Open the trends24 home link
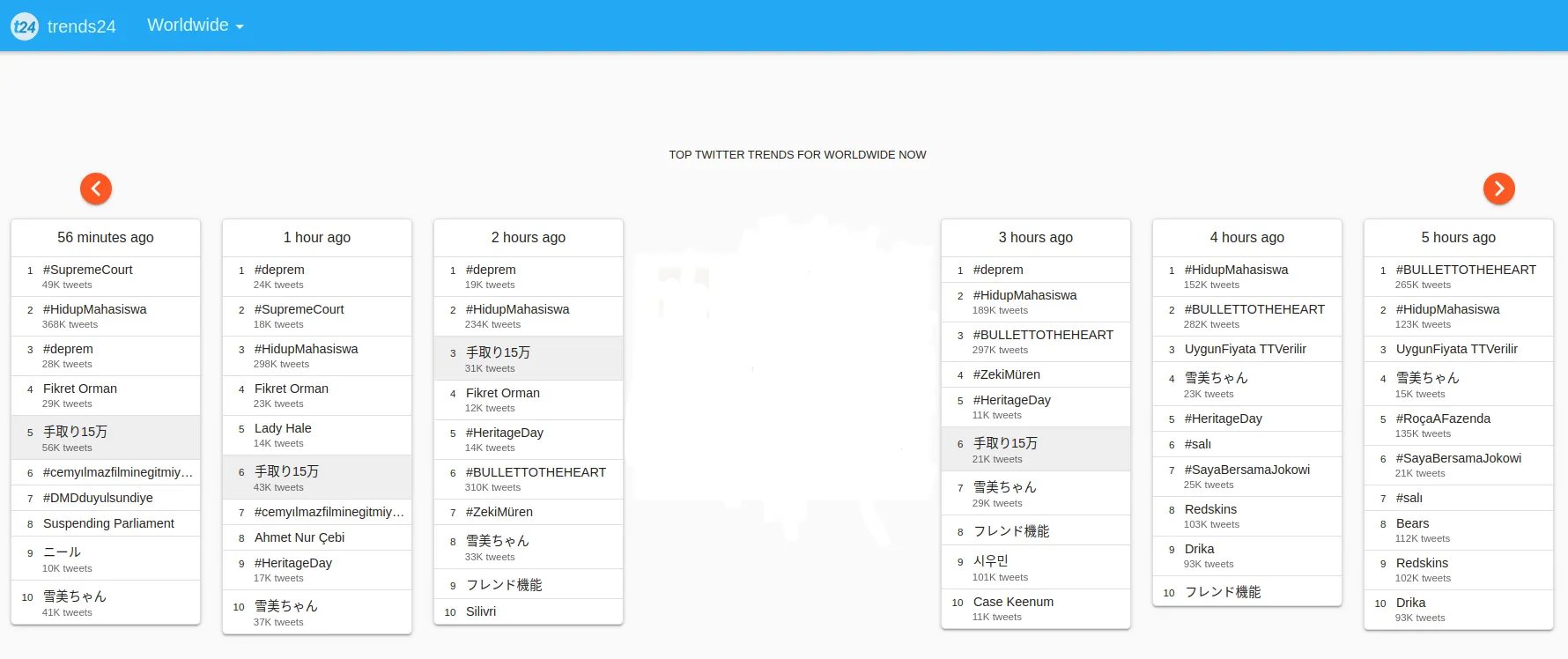Screen dimensions: 1568x659 (81, 26)
